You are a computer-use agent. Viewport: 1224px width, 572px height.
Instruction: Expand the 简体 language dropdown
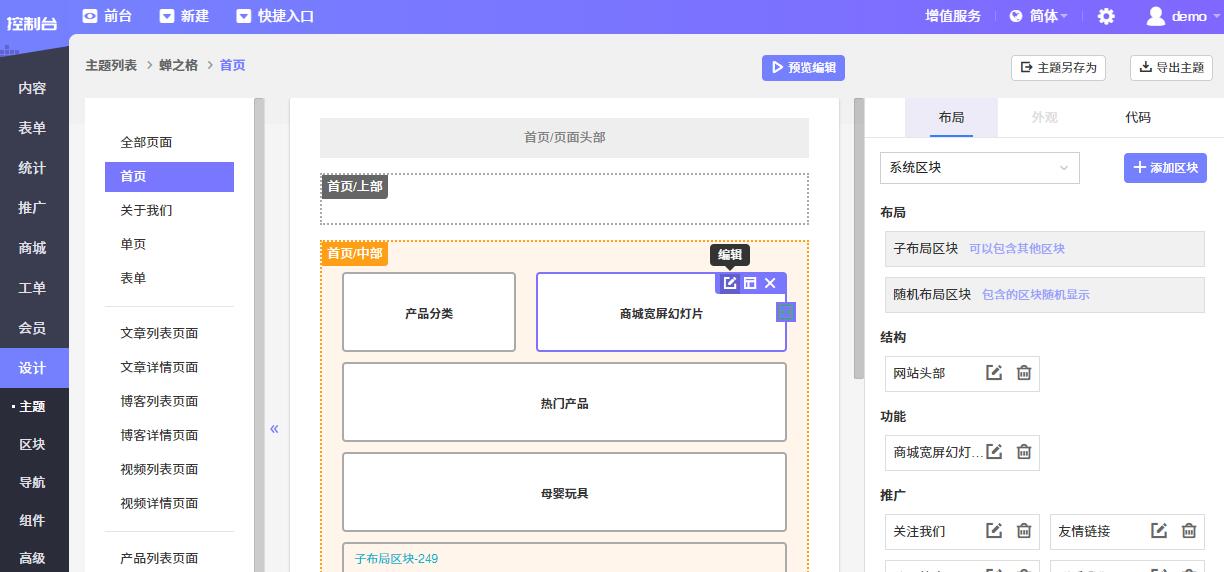tap(1039, 16)
